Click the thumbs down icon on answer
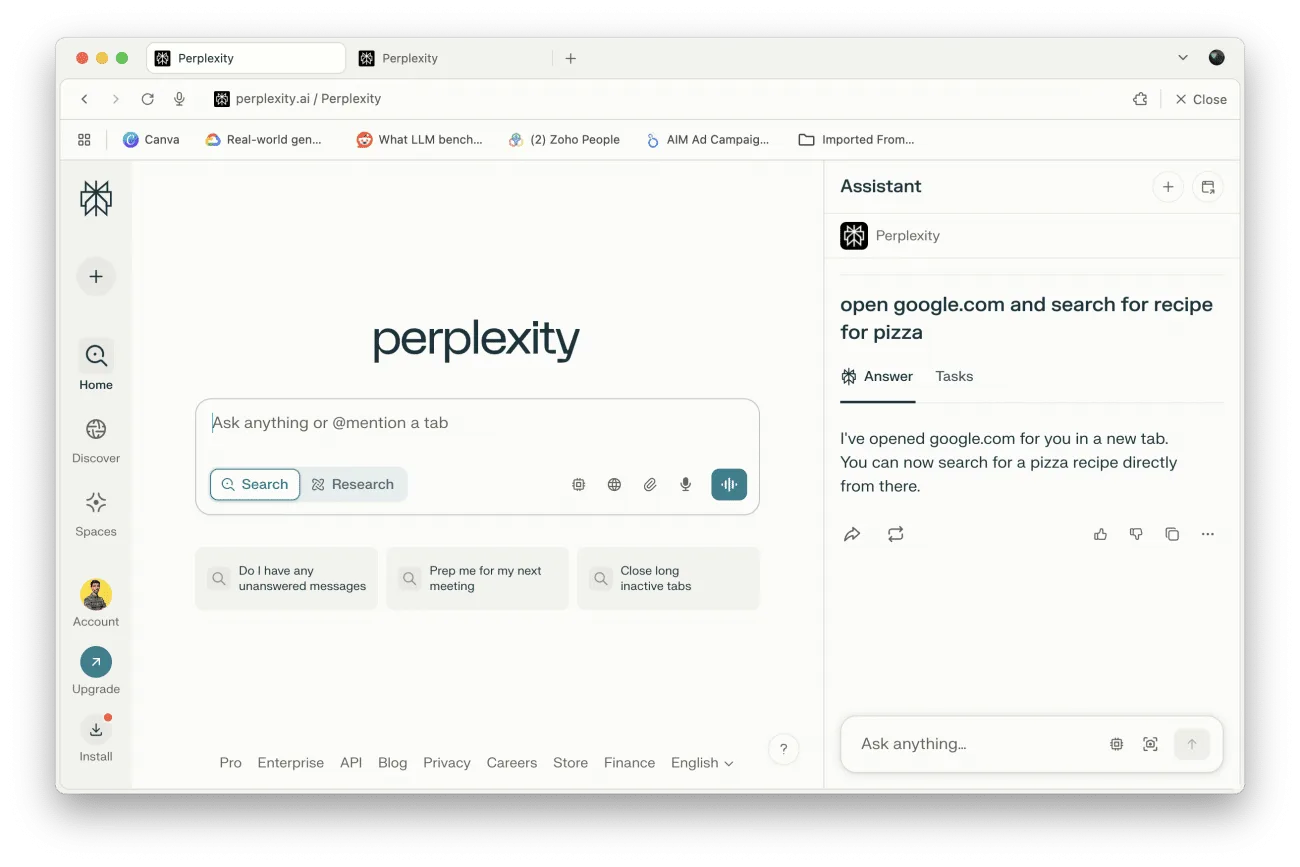The height and width of the screenshot is (867, 1300). tap(1136, 534)
